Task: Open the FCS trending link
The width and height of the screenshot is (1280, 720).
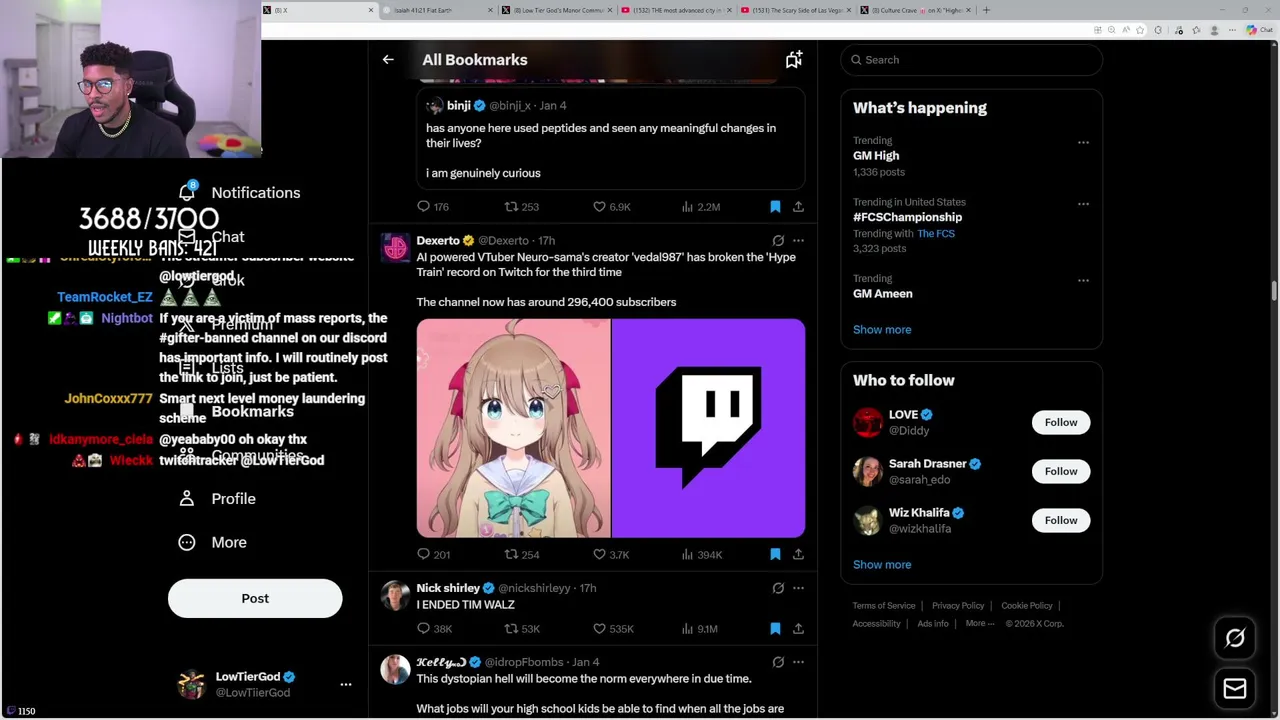Action: (936, 234)
